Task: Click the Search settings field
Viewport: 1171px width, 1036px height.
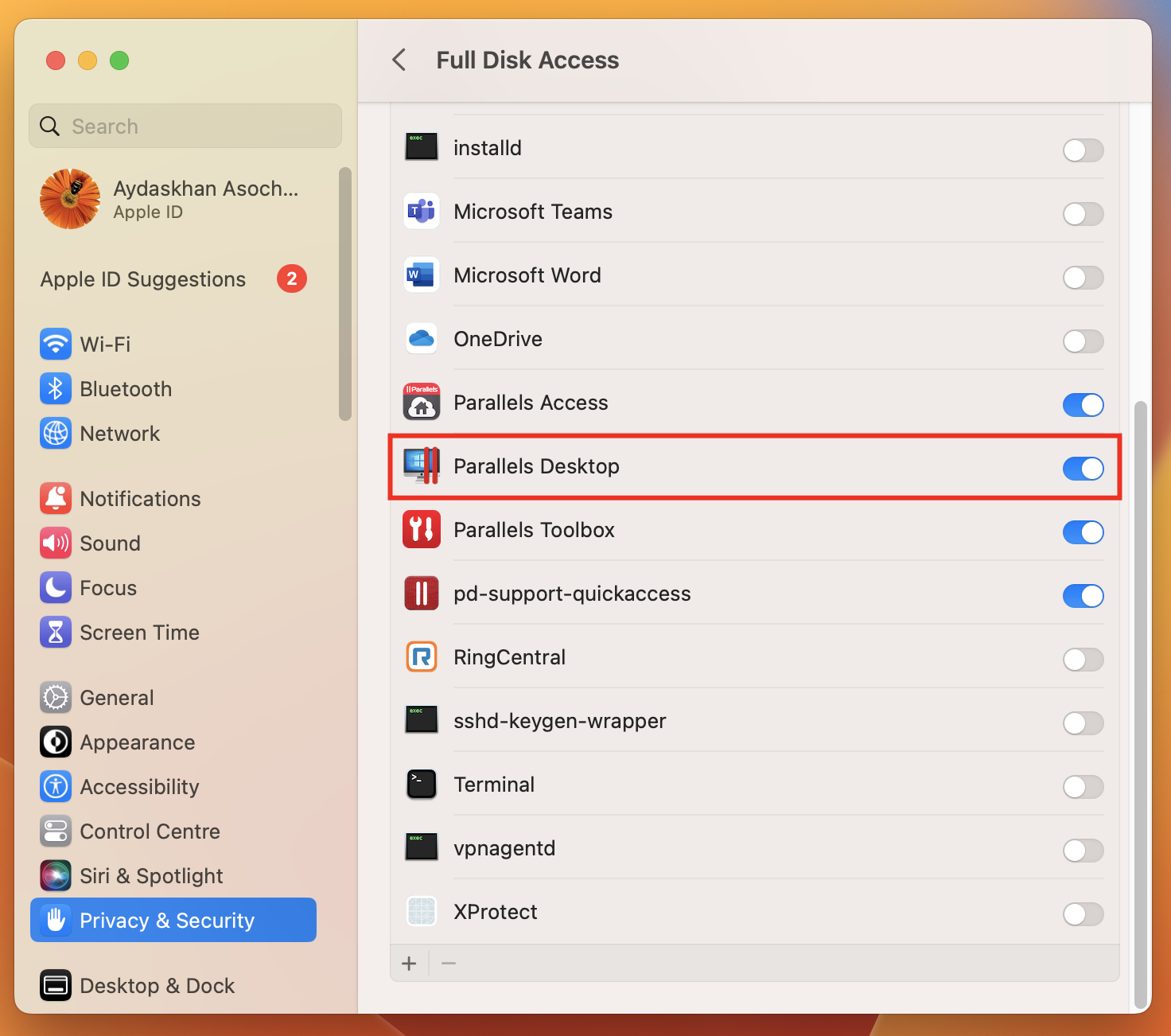Action: click(x=185, y=126)
